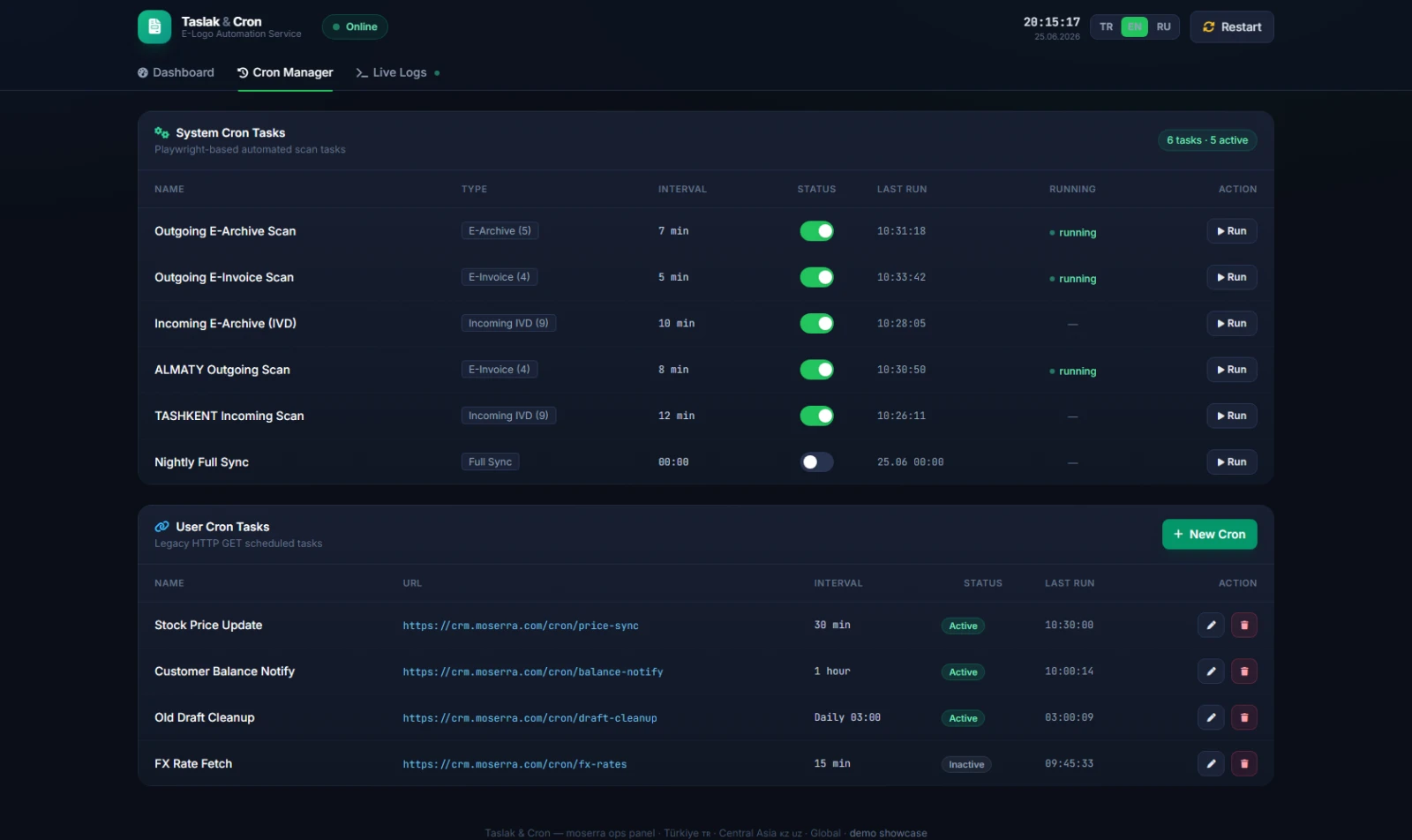Select the EN language option
1412x840 pixels.
pos(1135,26)
